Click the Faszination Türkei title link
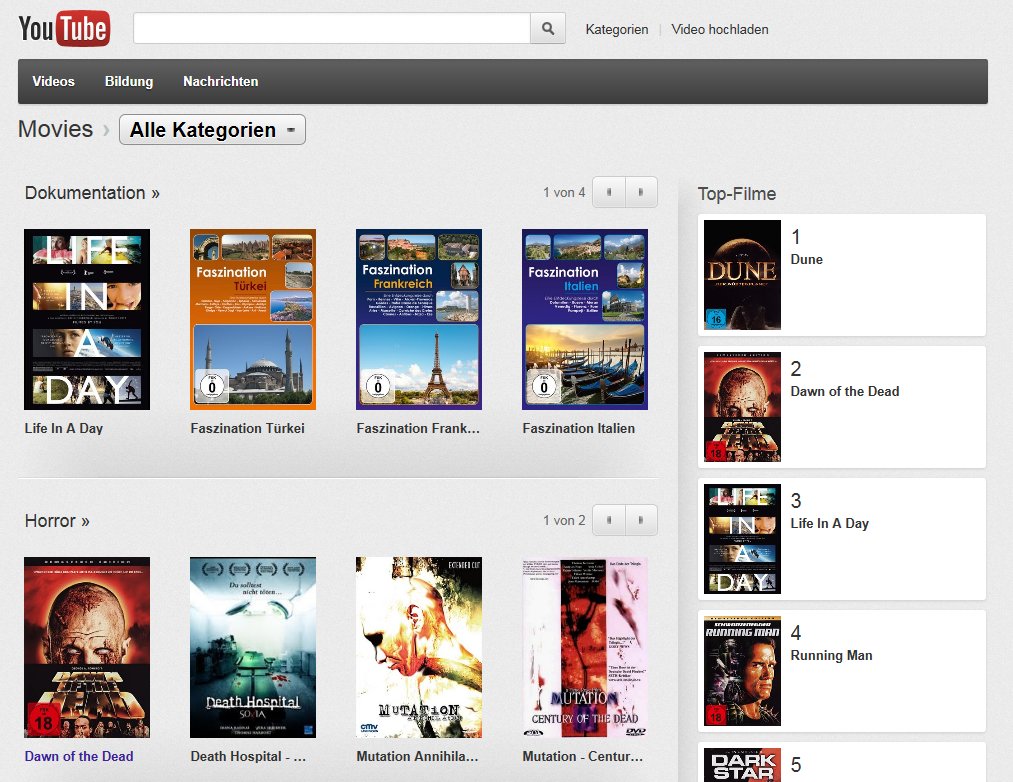The image size is (1013, 782). (247, 428)
